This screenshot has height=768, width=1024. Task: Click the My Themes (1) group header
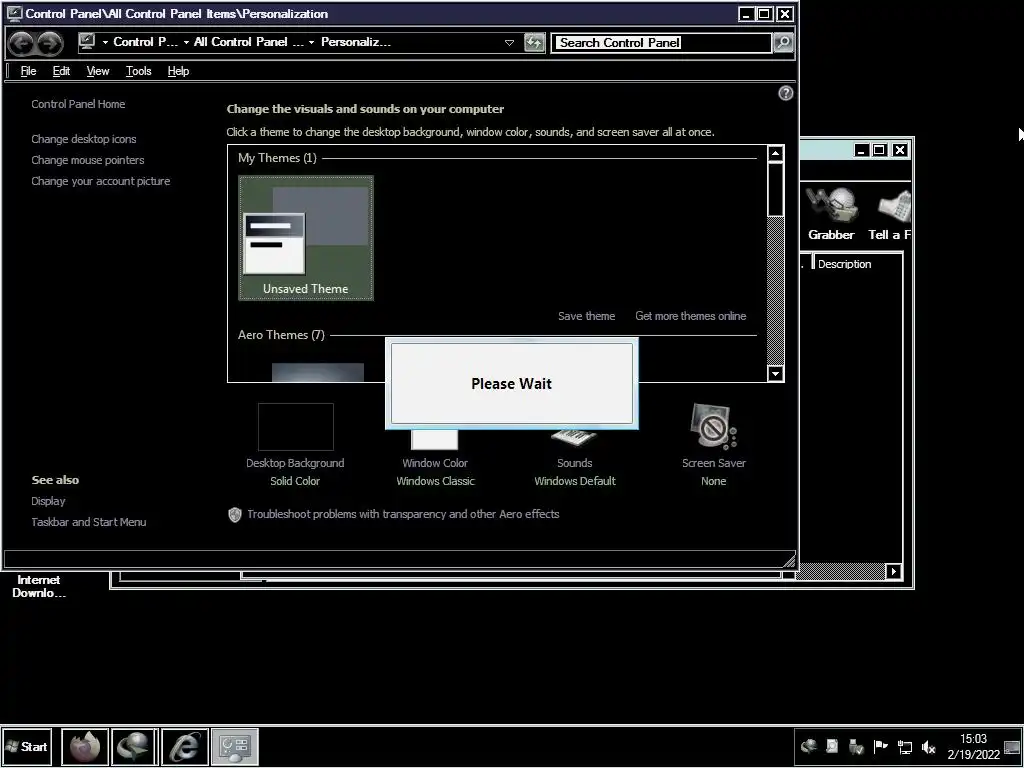coord(277,158)
